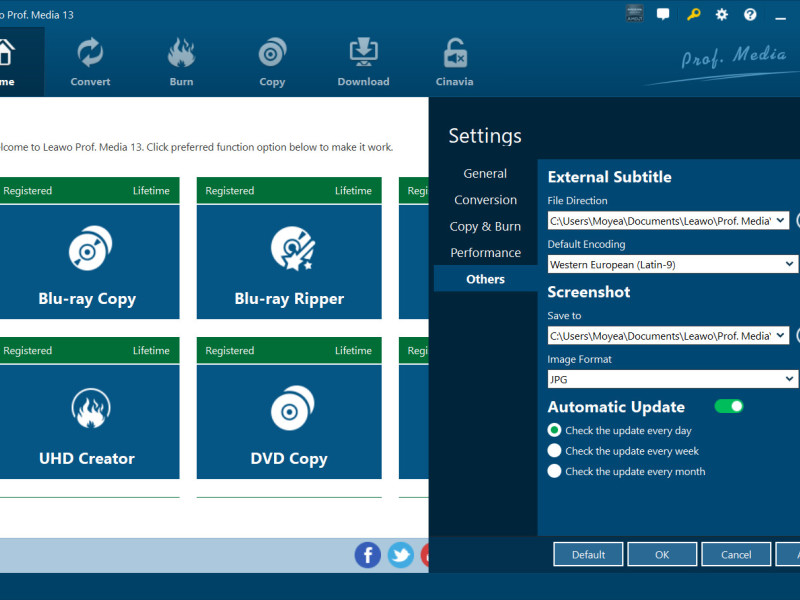The width and height of the screenshot is (800, 600).
Task: Select Check the update every month
Action: tap(554, 471)
